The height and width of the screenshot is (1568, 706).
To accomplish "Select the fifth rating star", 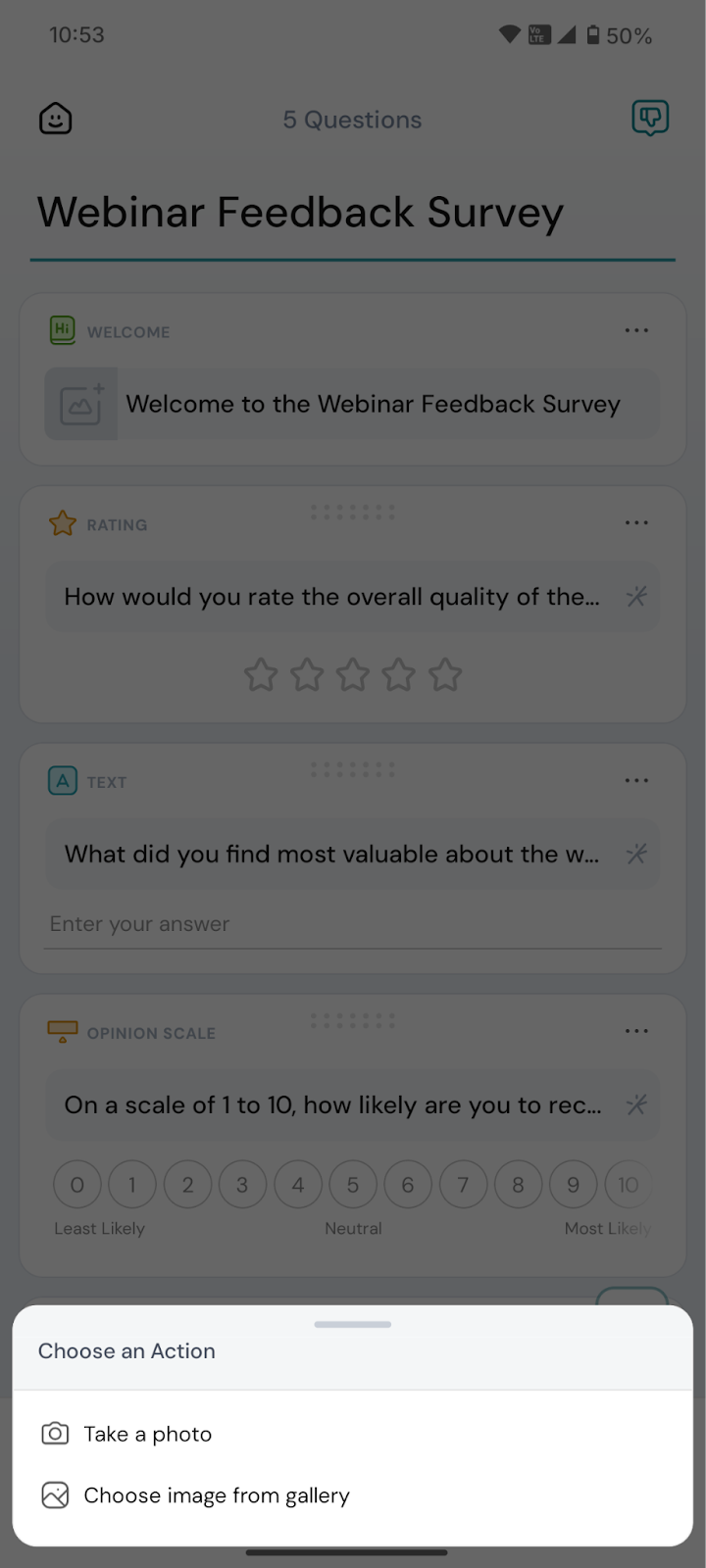I will click(x=445, y=675).
